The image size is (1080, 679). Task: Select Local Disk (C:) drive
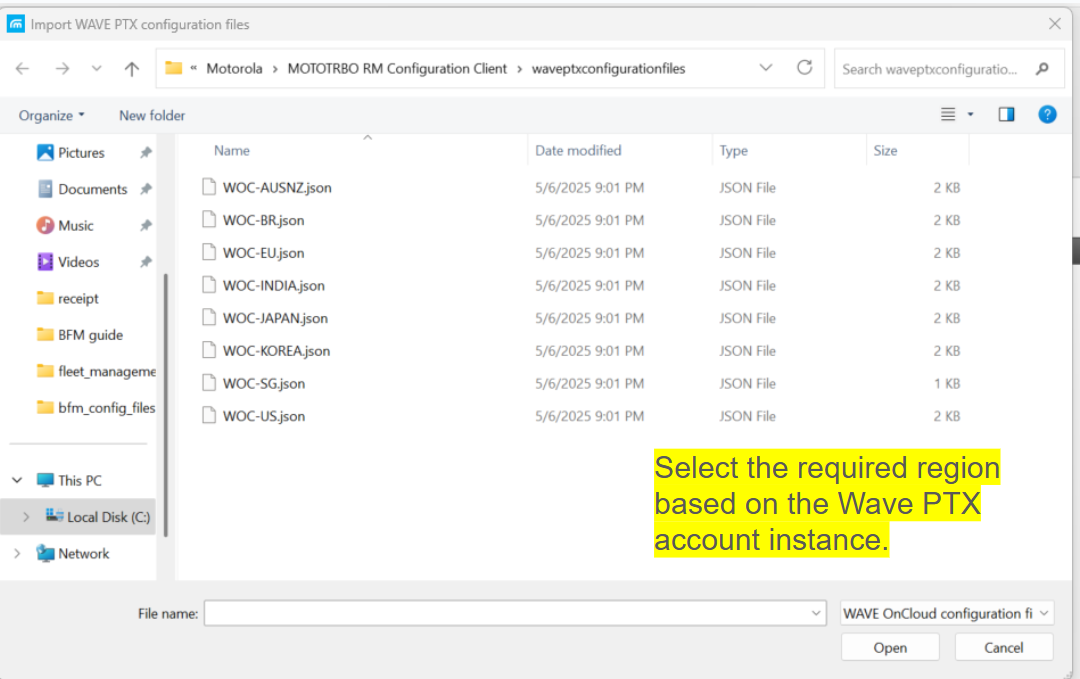[107, 516]
